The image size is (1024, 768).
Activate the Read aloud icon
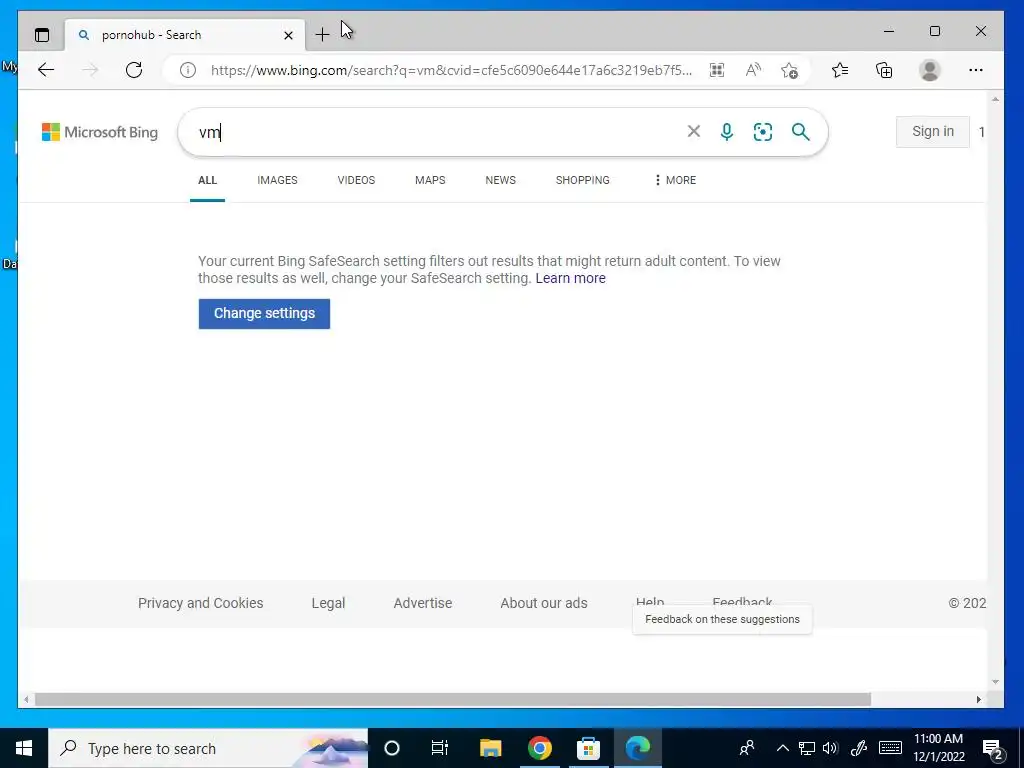click(753, 70)
